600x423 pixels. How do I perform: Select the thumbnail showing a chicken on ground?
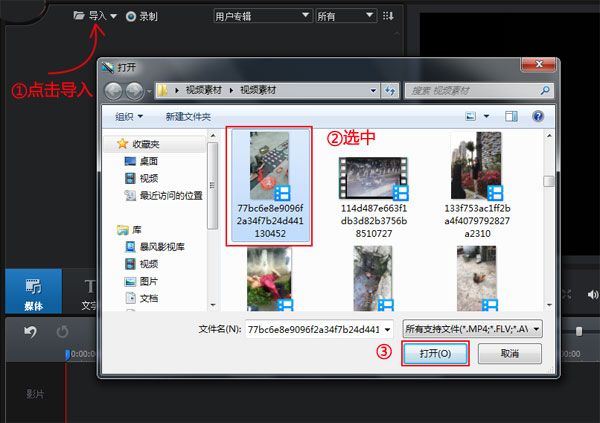click(x=477, y=279)
